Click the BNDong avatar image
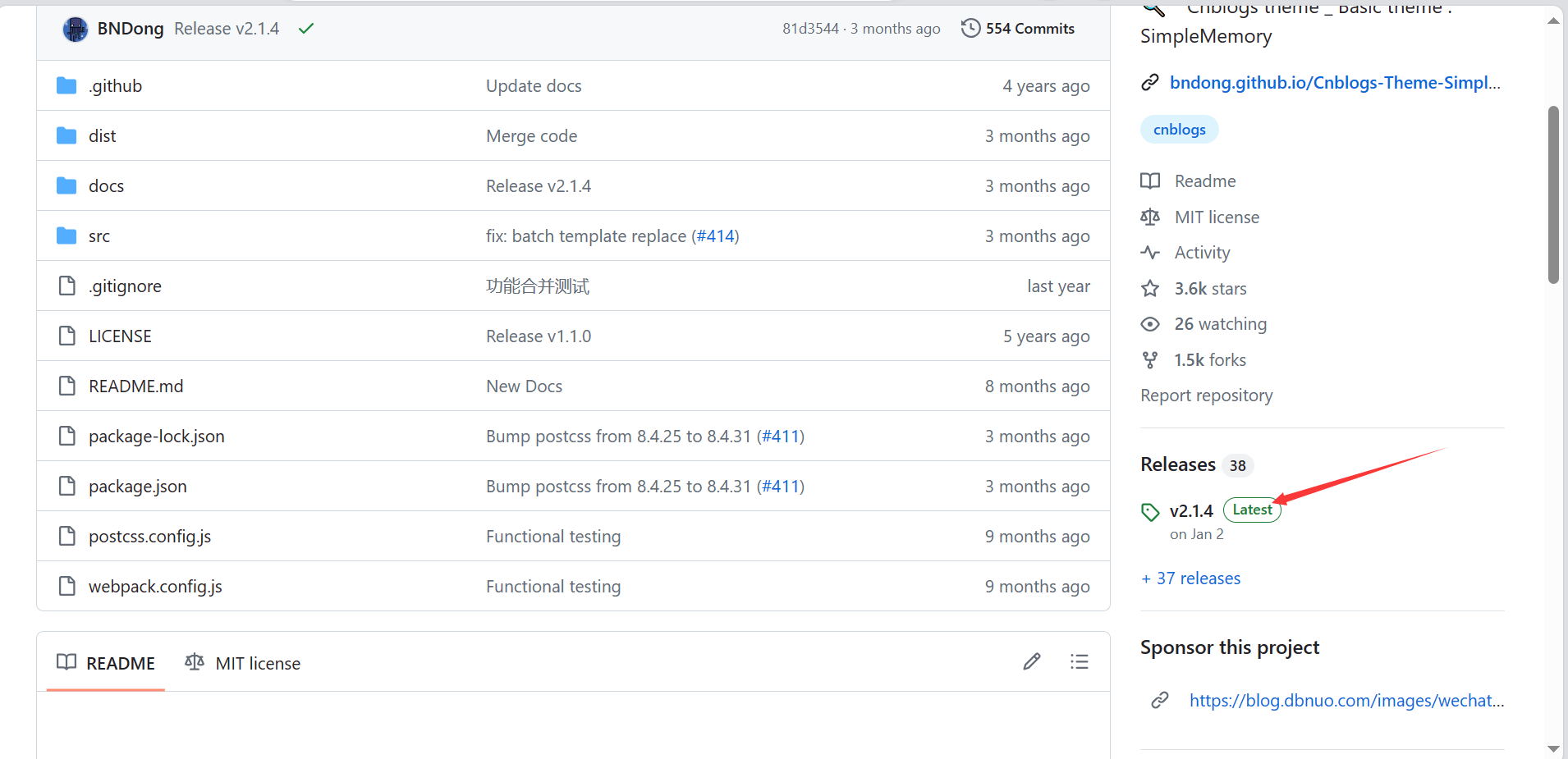The image size is (1568, 759). pyautogui.click(x=76, y=30)
